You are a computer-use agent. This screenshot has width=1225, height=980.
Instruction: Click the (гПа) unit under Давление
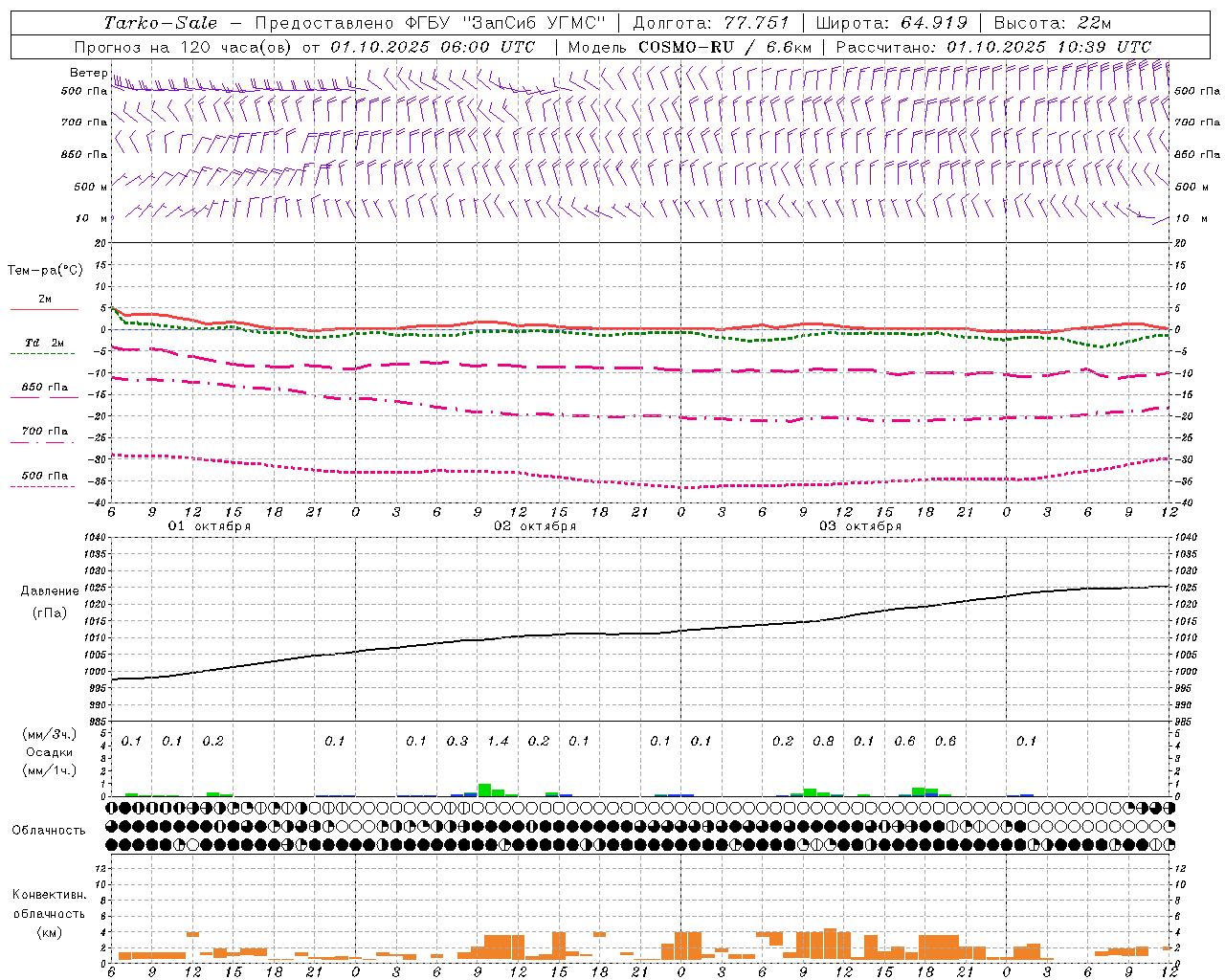coord(50,612)
